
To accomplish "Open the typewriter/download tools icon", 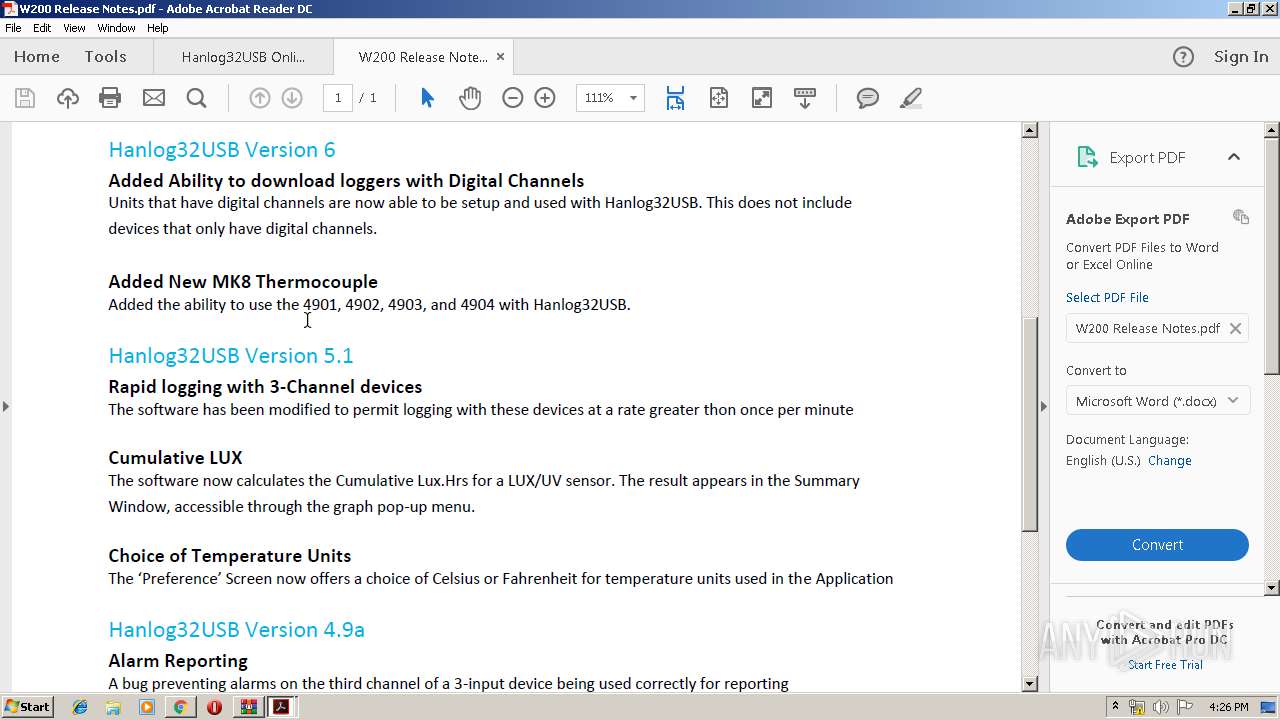I will (805, 98).
